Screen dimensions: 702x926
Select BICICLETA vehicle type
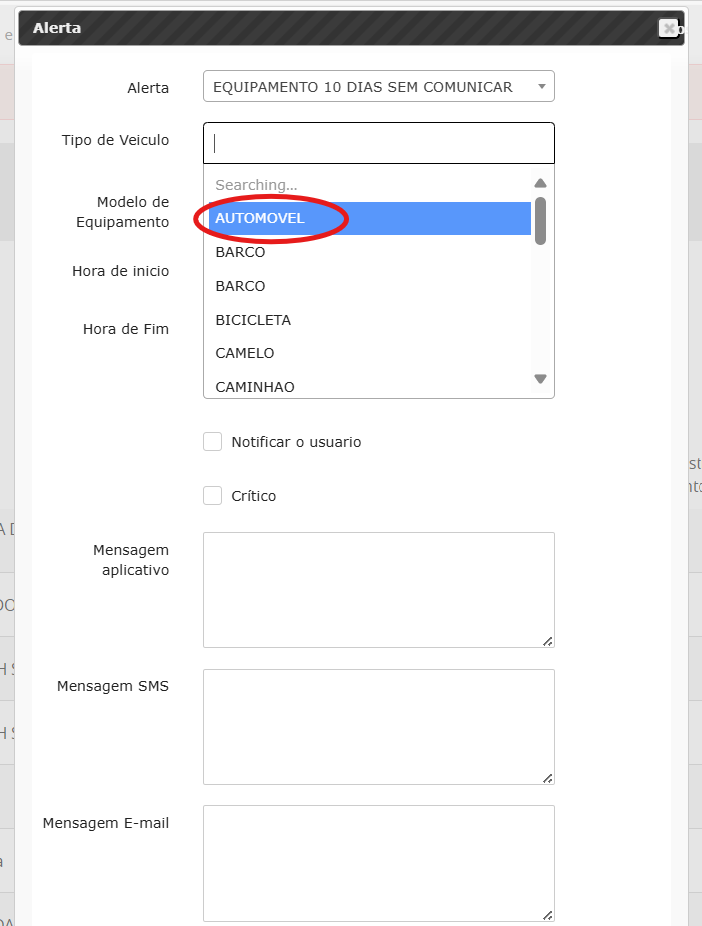point(370,319)
